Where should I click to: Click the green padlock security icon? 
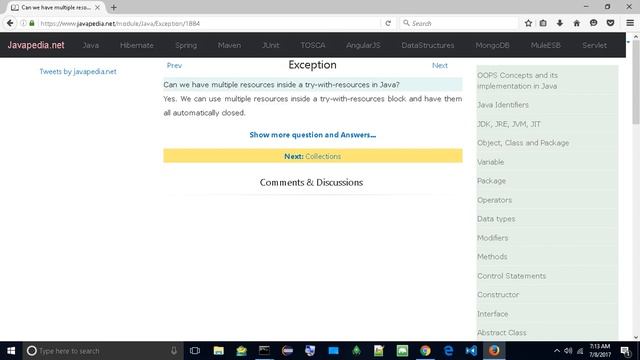pos(32,23)
